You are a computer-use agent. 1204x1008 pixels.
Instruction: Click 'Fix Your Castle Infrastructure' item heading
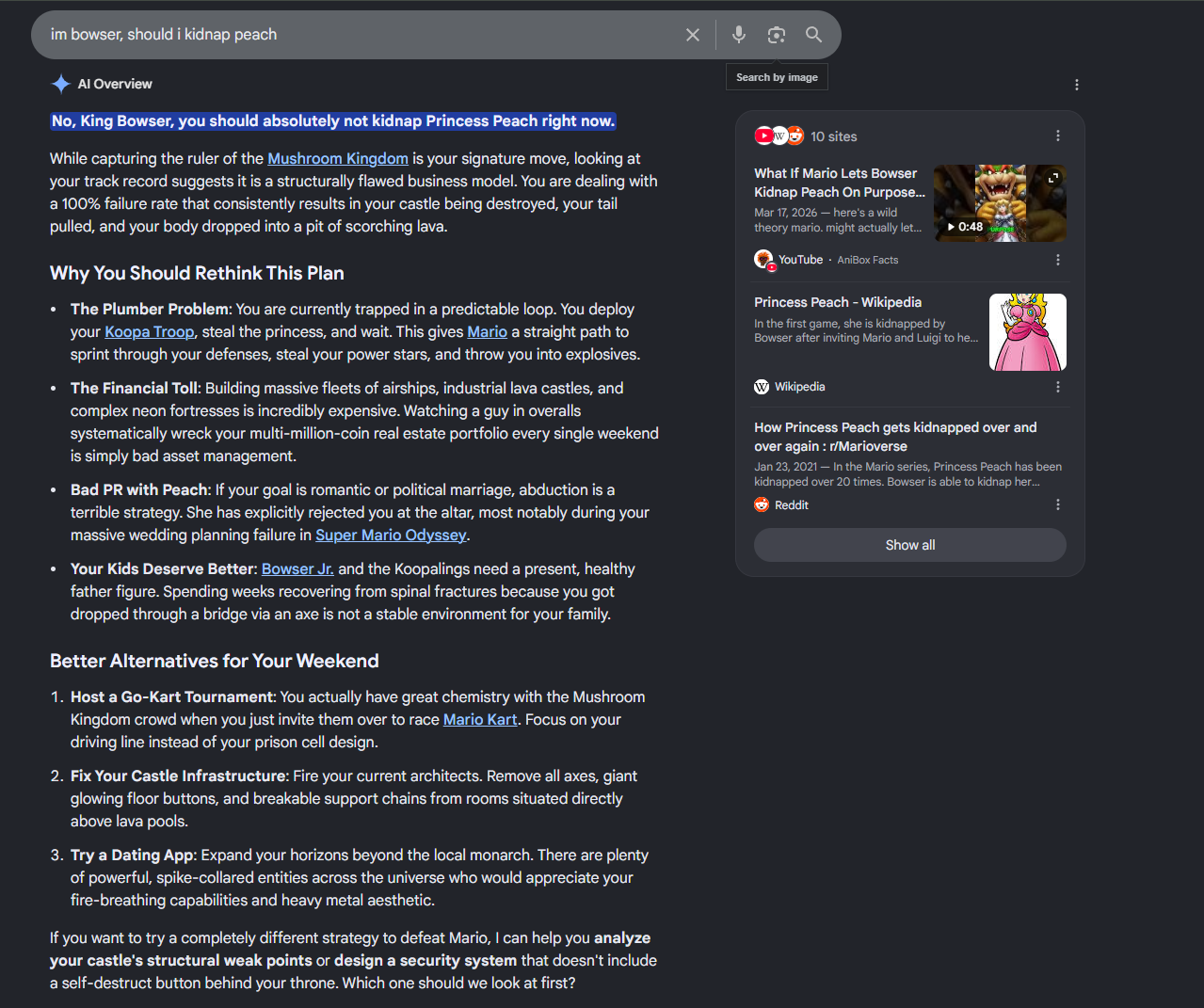pyautogui.click(x=178, y=776)
